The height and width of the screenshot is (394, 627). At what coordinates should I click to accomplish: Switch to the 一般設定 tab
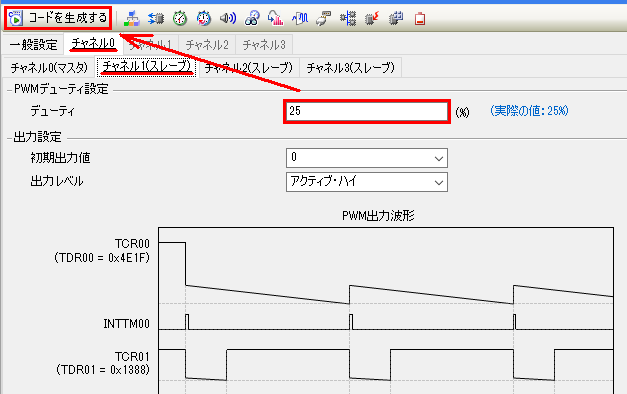[34, 44]
